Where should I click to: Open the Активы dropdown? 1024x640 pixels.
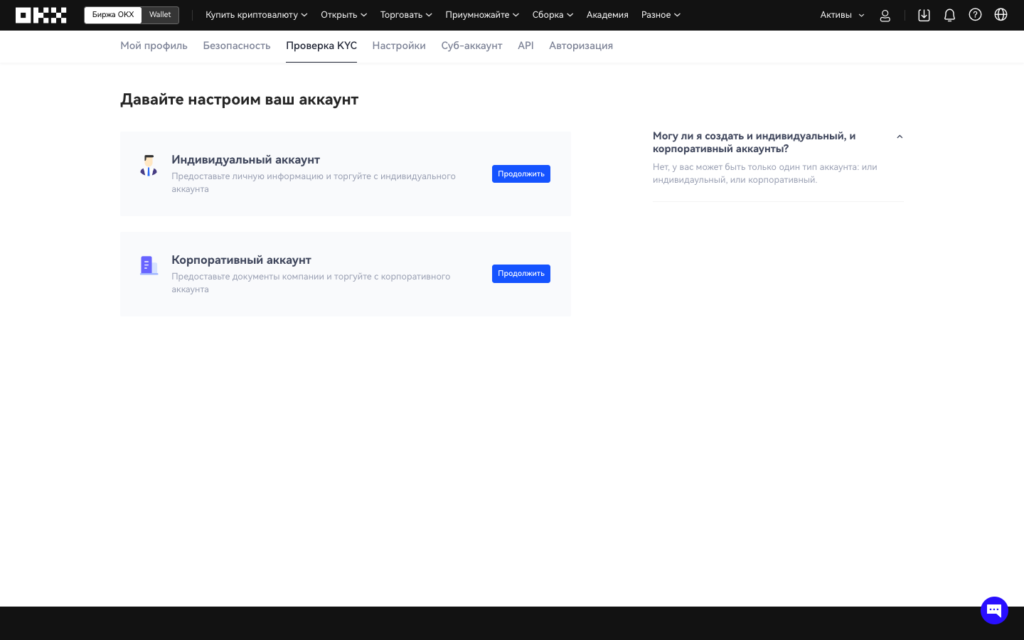tap(842, 15)
